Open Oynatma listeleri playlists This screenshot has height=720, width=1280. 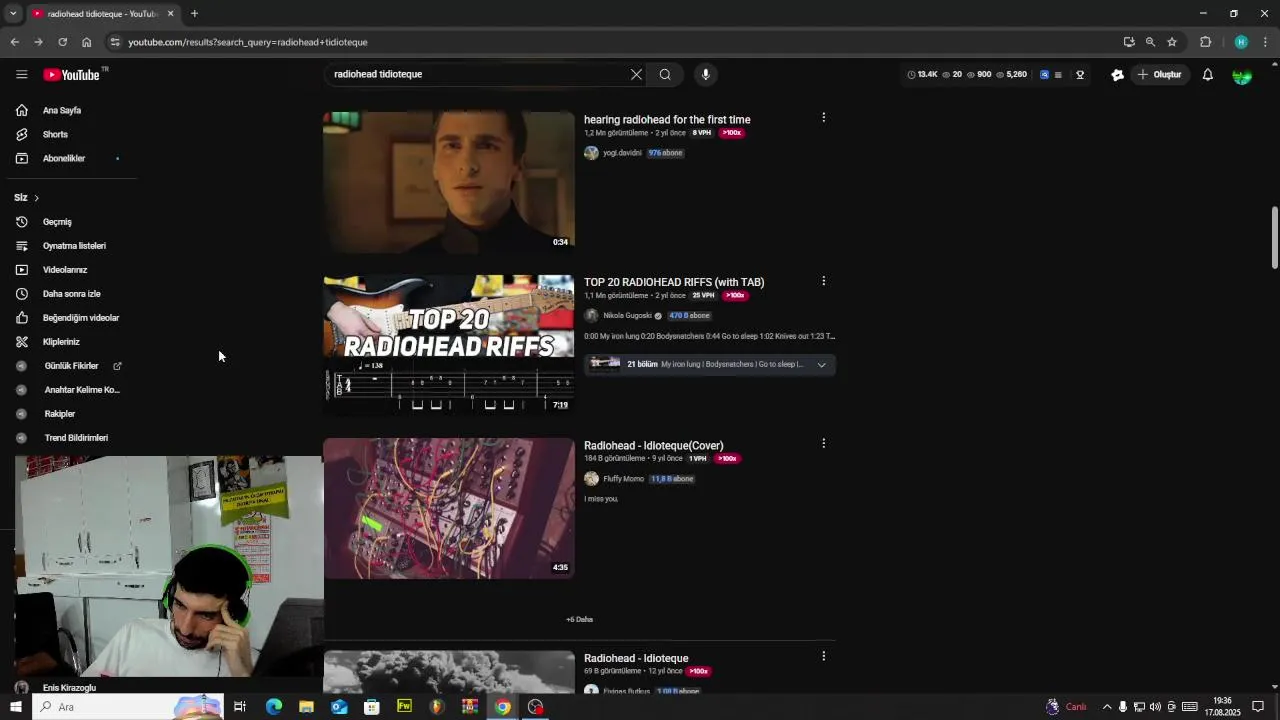pyautogui.click(x=75, y=246)
